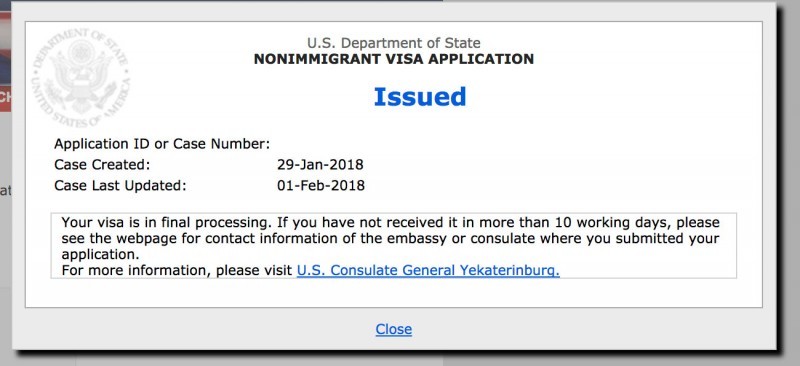The image size is (800, 366).
Task: Click the partially hidden text behind the dialog
Action: point(5,191)
